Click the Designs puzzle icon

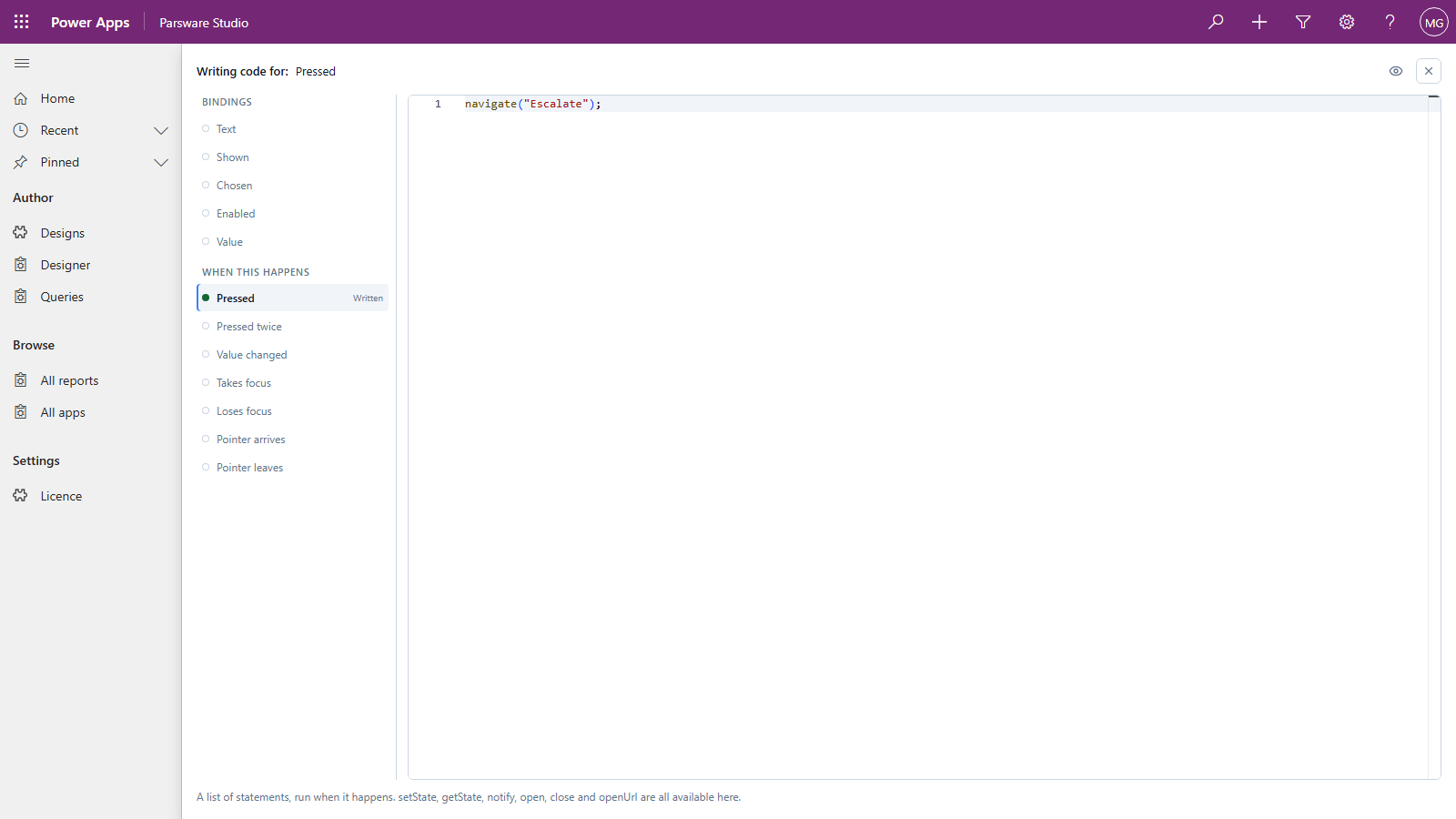[20, 233]
